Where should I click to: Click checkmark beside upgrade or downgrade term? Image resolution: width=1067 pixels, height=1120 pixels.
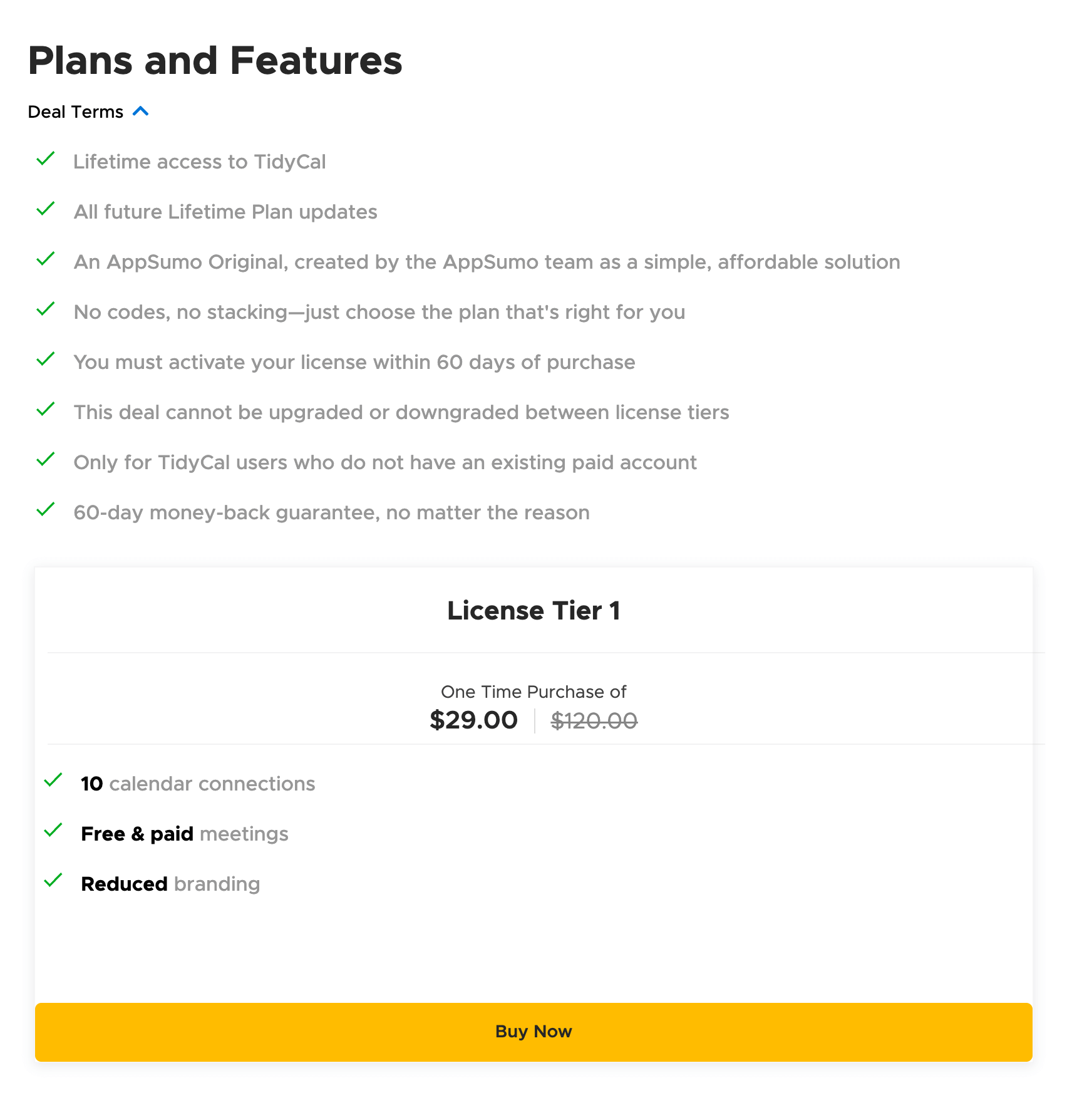point(46,410)
